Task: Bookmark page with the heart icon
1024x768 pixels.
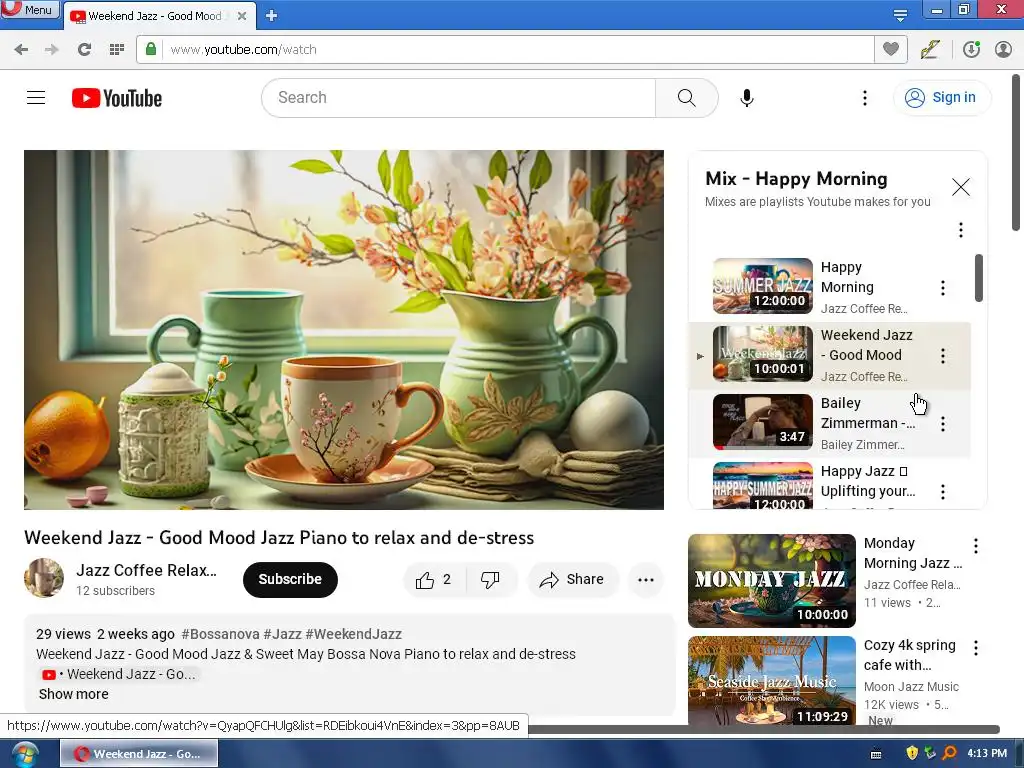Action: (x=890, y=49)
